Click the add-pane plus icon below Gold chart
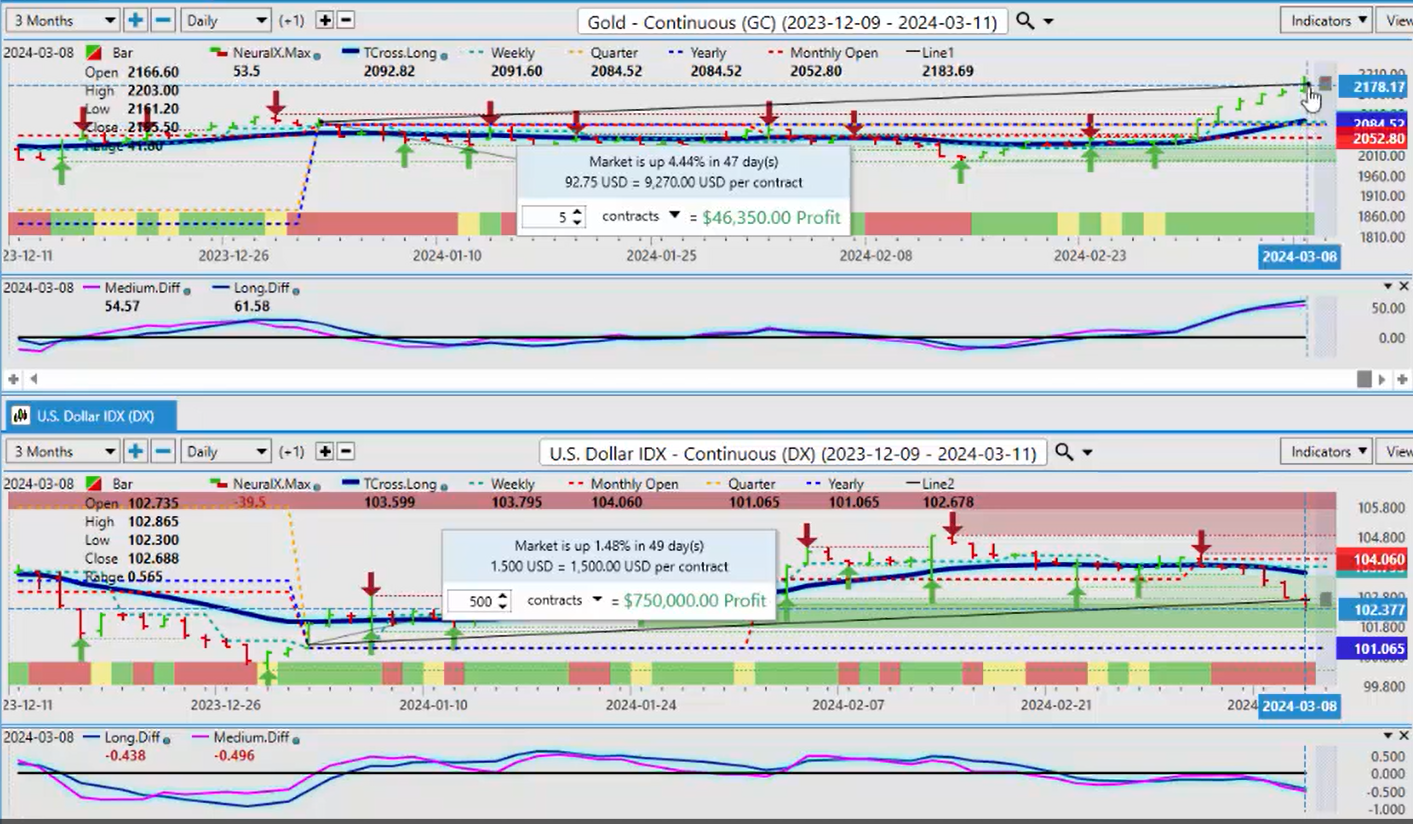The height and width of the screenshot is (824, 1413). pos(13,379)
